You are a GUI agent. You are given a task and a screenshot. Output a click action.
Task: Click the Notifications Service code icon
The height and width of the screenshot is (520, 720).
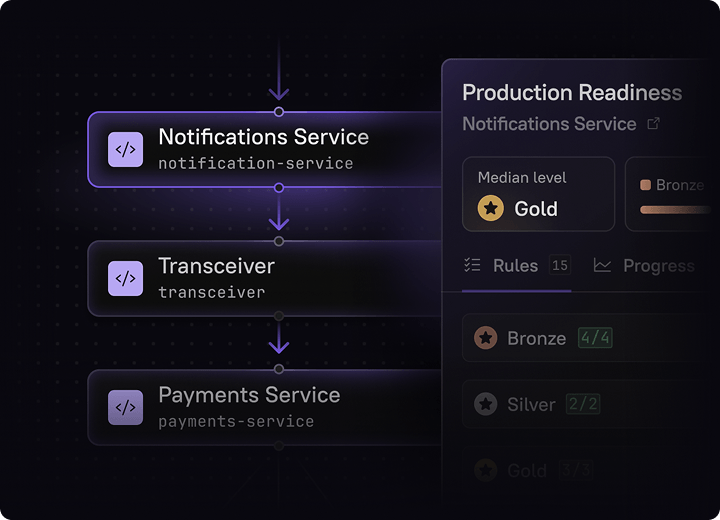point(125,149)
